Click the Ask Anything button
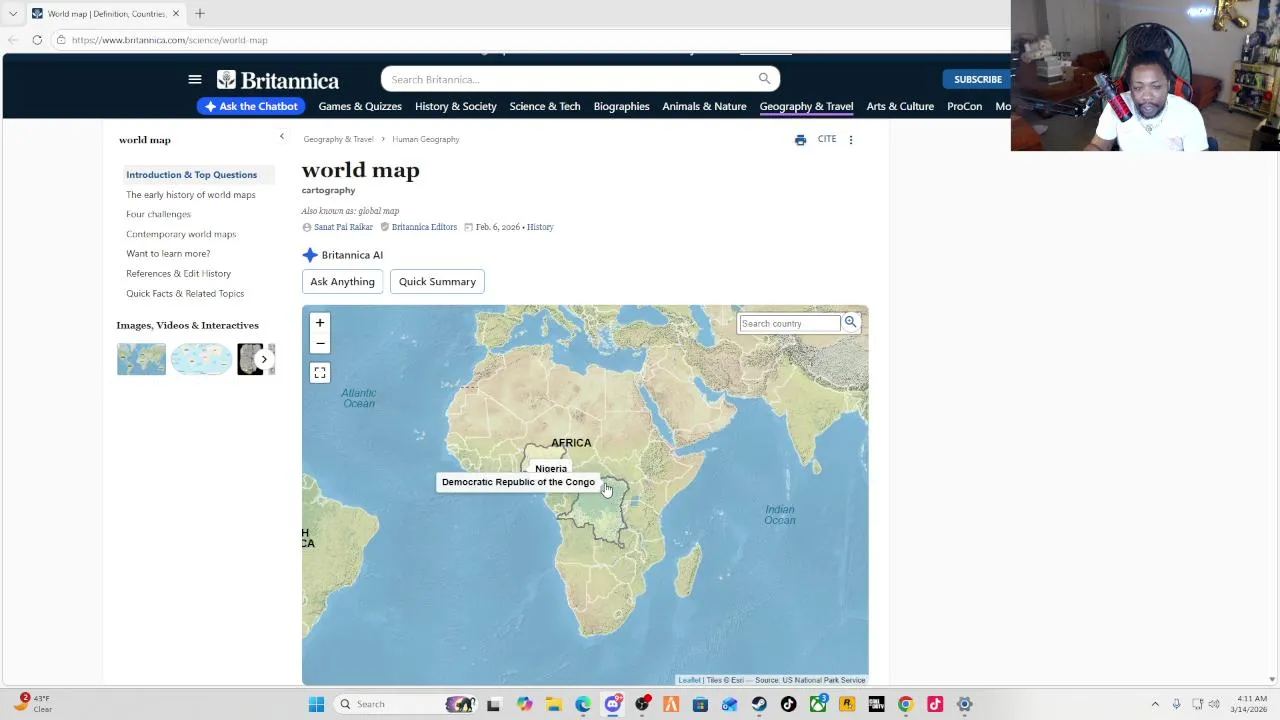Image resolution: width=1280 pixels, height=720 pixels. pos(342,282)
